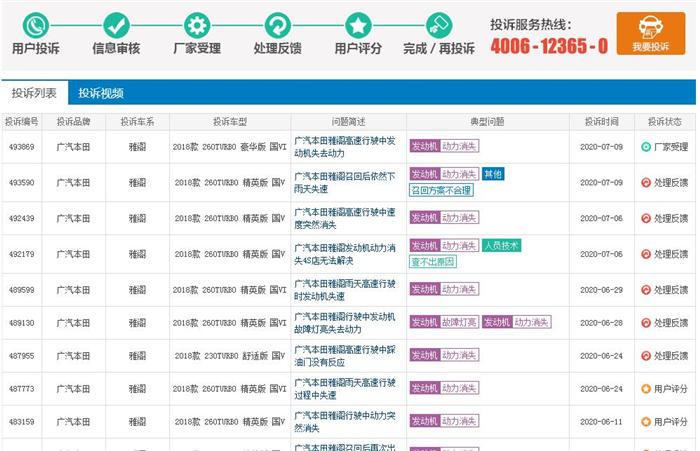Viewport: 700px width, 451px height.
Task: Click 雅阁 series in row 487773
Action: [x=137, y=388]
